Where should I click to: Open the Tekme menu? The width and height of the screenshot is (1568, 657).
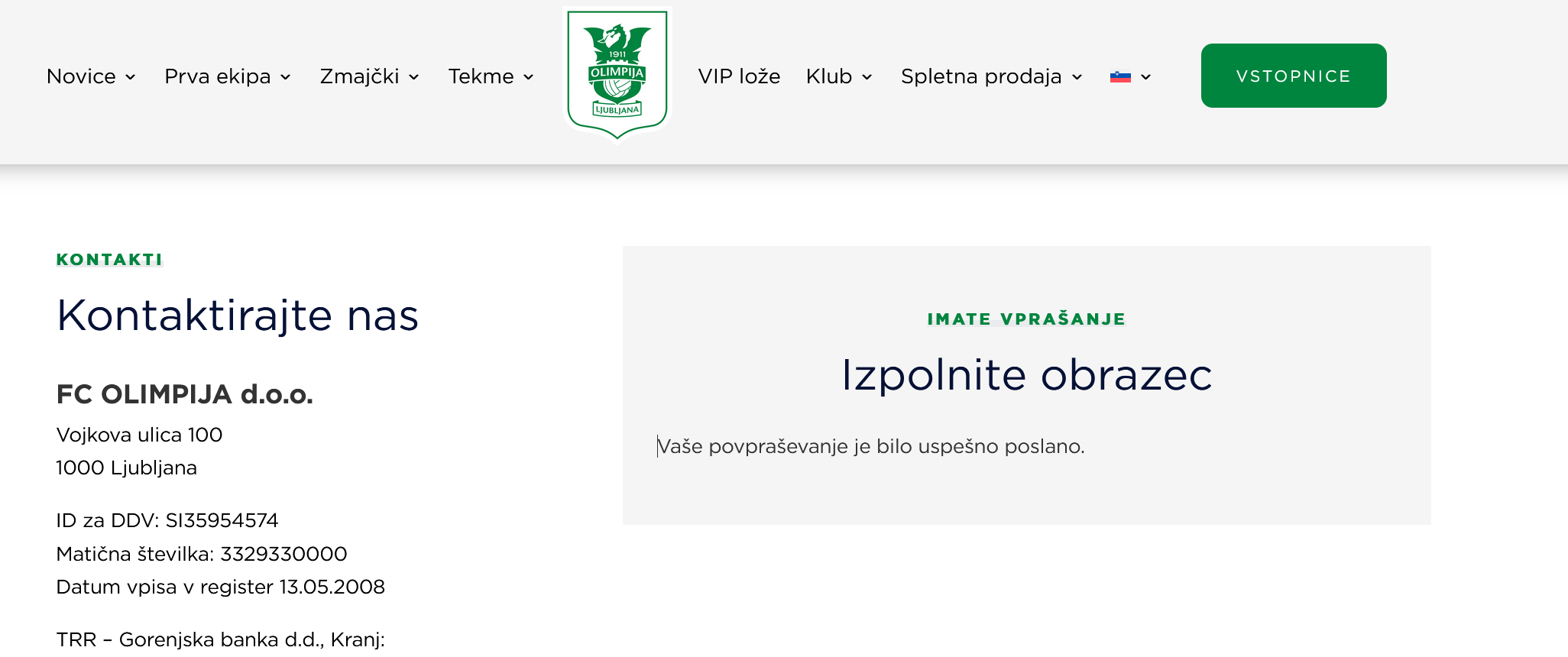click(481, 76)
